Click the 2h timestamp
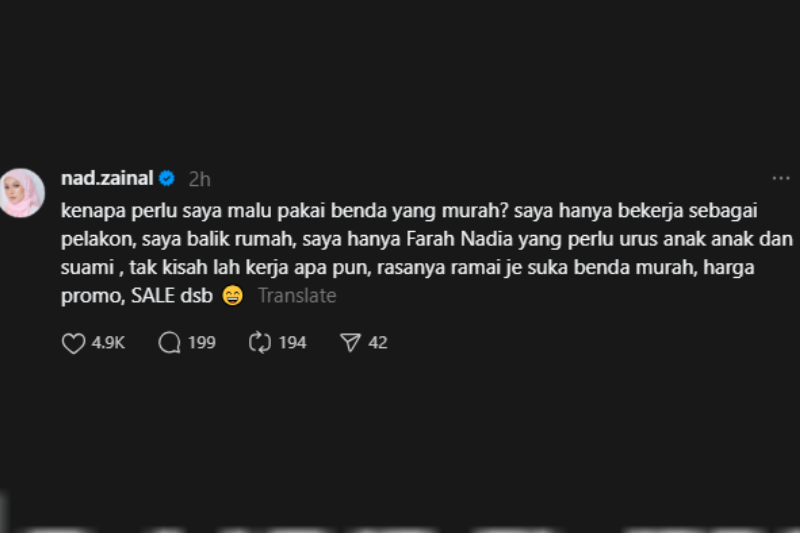This screenshot has width=800, height=533. 199,179
